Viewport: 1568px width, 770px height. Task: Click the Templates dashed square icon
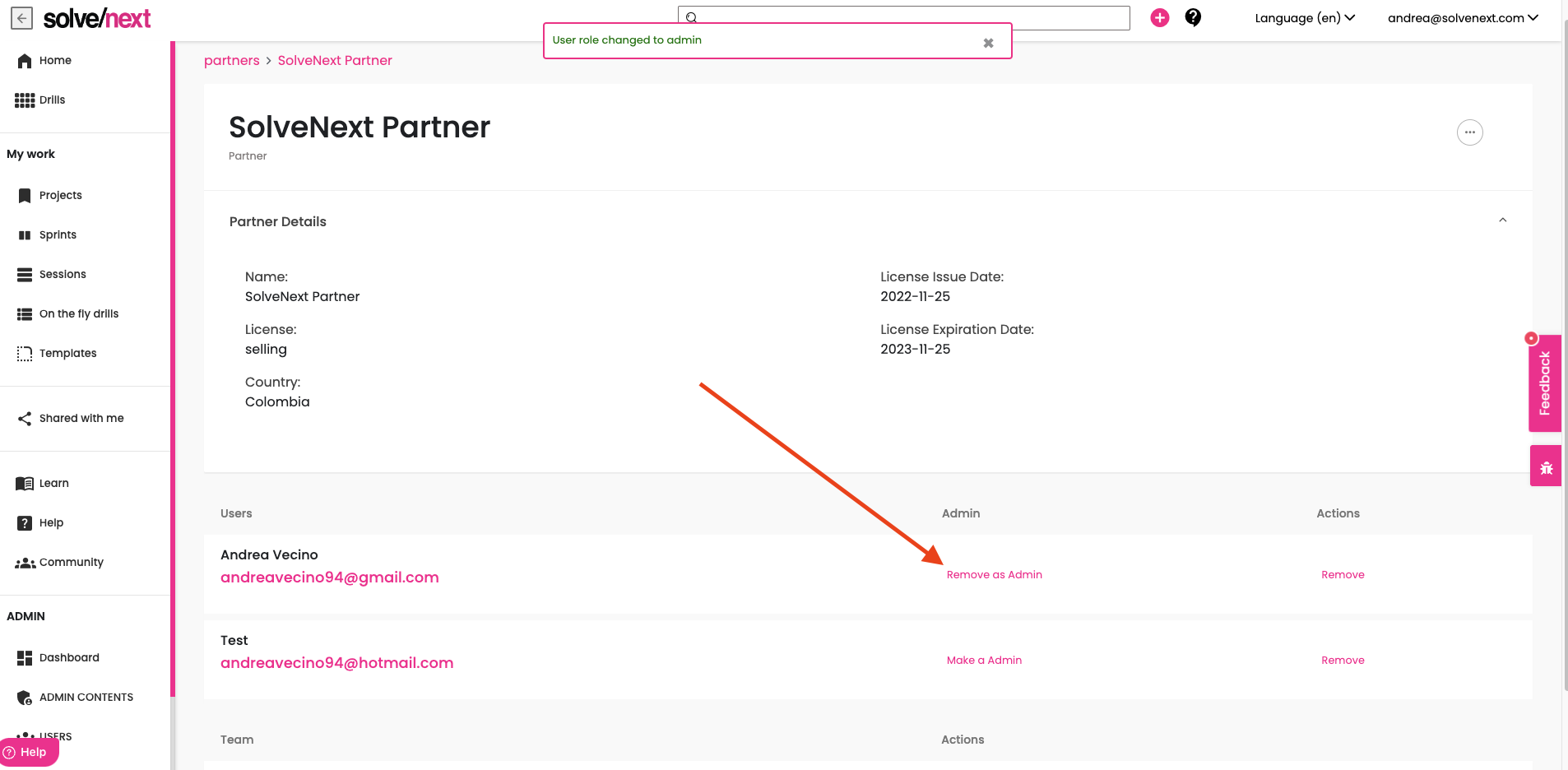pos(25,354)
